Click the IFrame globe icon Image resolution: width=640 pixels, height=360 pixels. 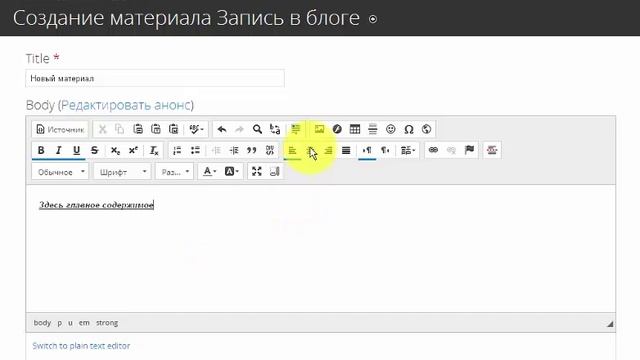click(427, 129)
